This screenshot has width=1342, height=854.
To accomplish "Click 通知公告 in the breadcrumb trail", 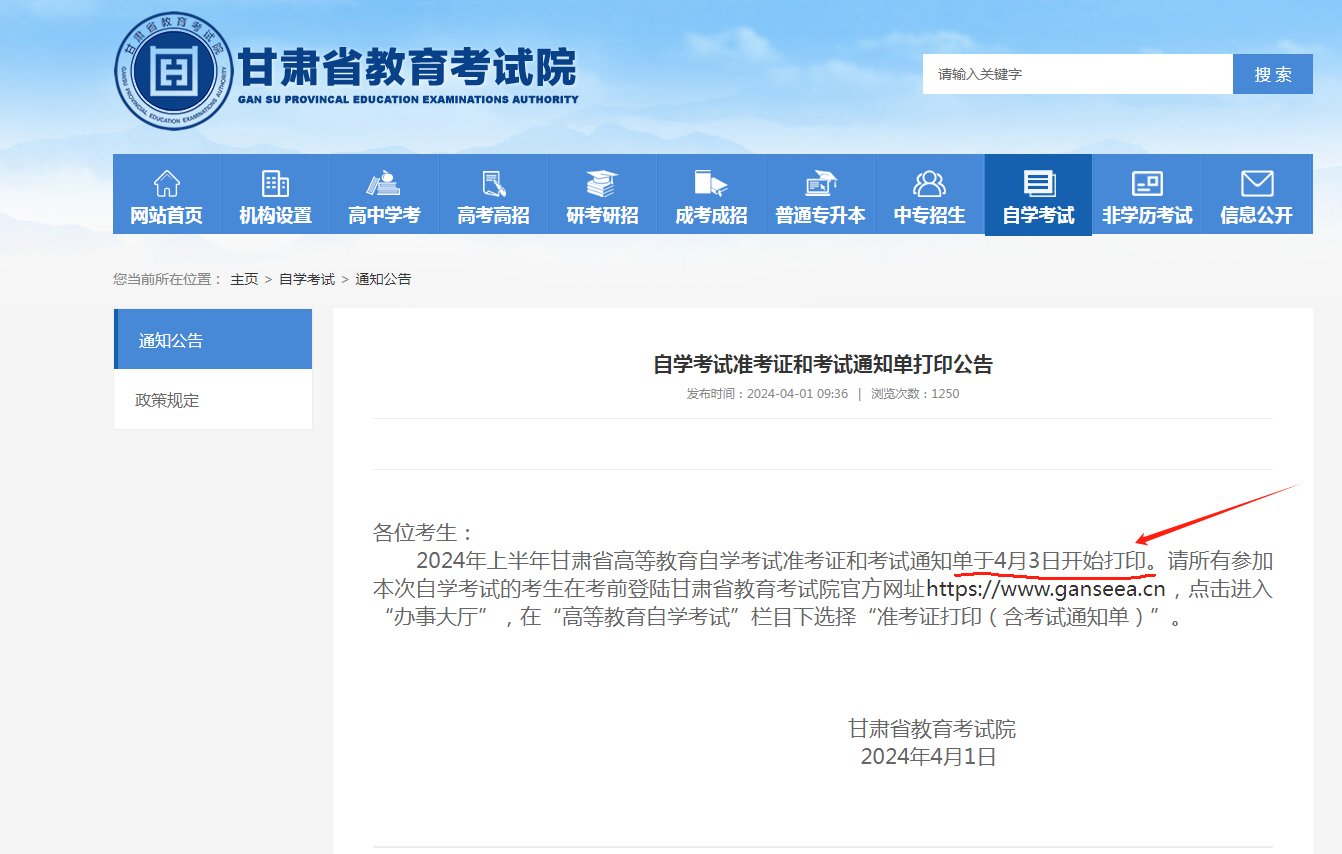I will tap(383, 279).
